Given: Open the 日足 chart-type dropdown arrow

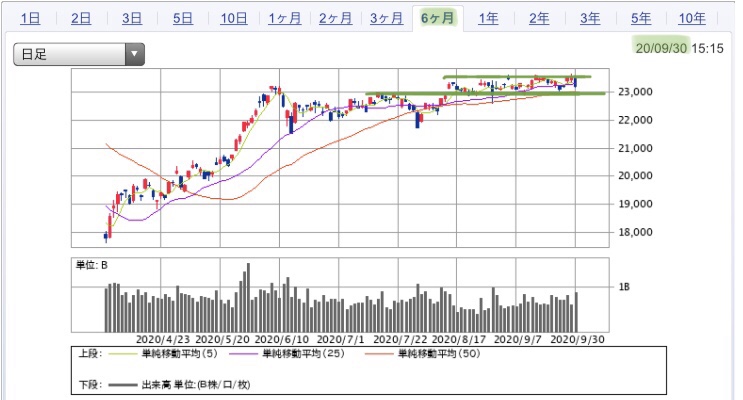Looking at the screenshot, I should pyautogui.click(x=135, y=54).
